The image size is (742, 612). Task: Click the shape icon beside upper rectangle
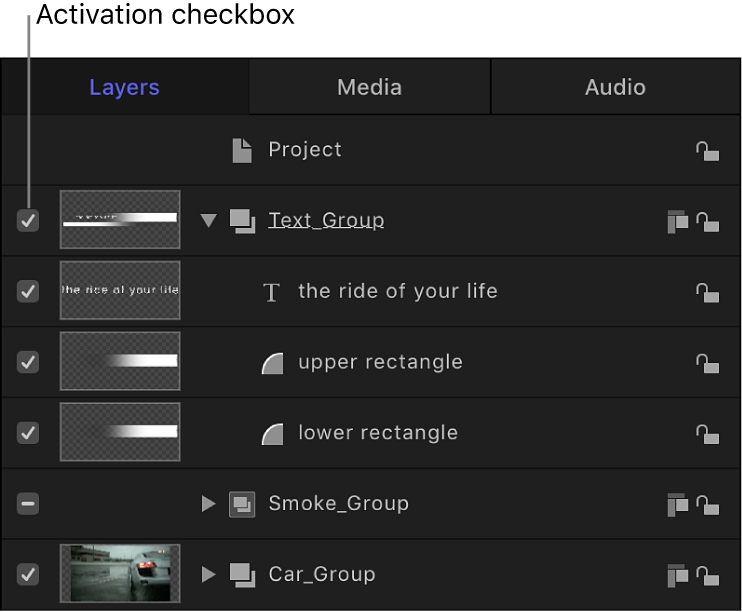click(x=272, y=363)
